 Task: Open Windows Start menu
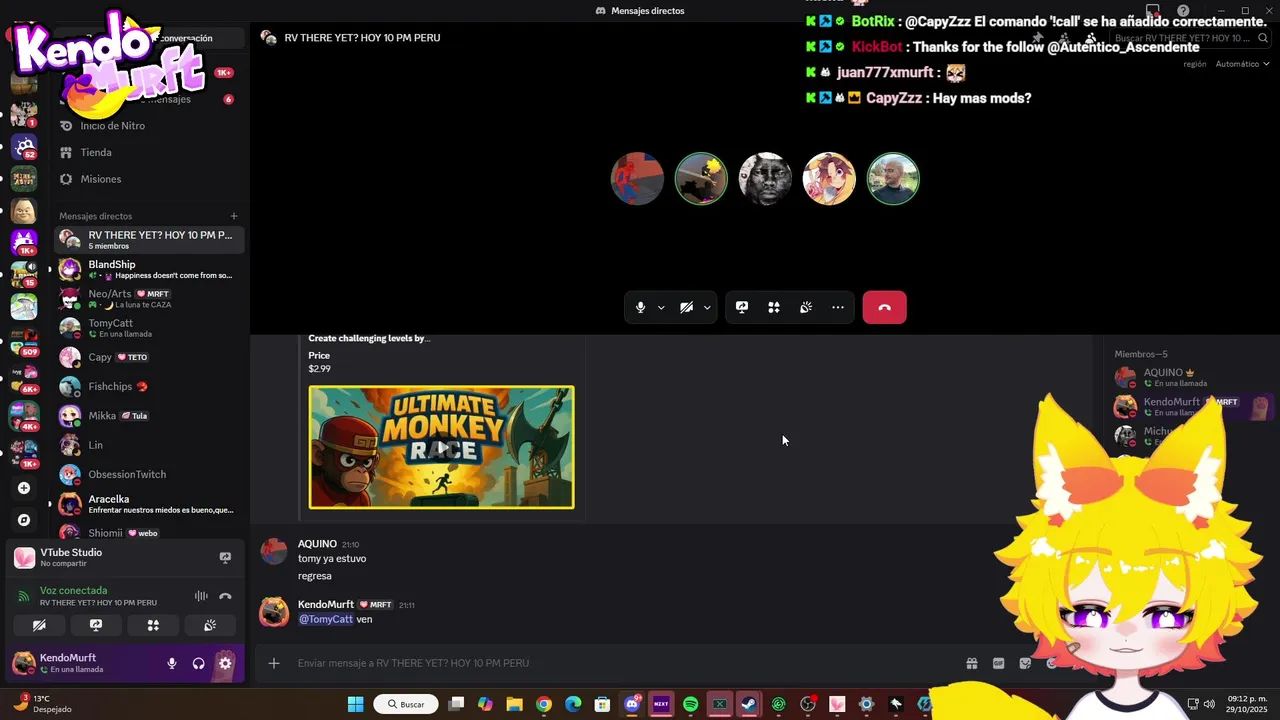(x=355, y=704)
